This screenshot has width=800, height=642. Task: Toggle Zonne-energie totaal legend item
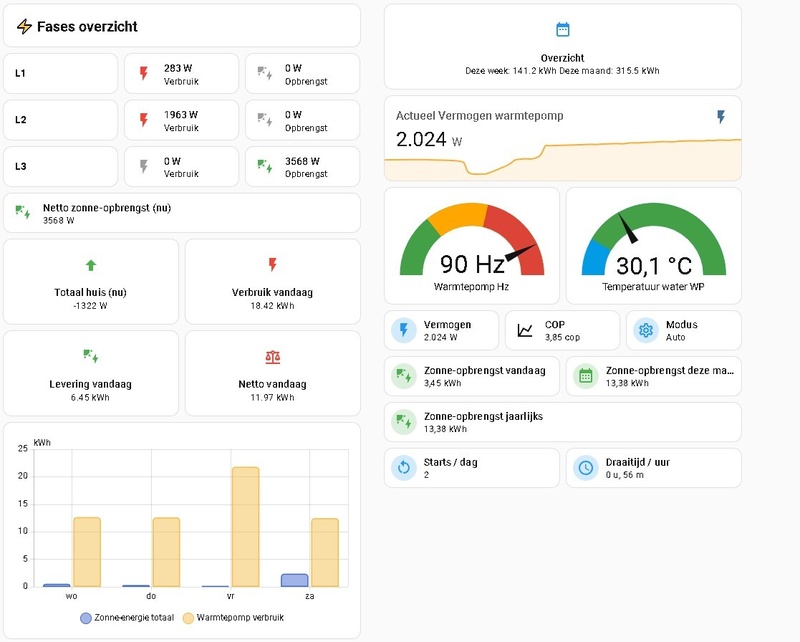(x=127, y=618)
